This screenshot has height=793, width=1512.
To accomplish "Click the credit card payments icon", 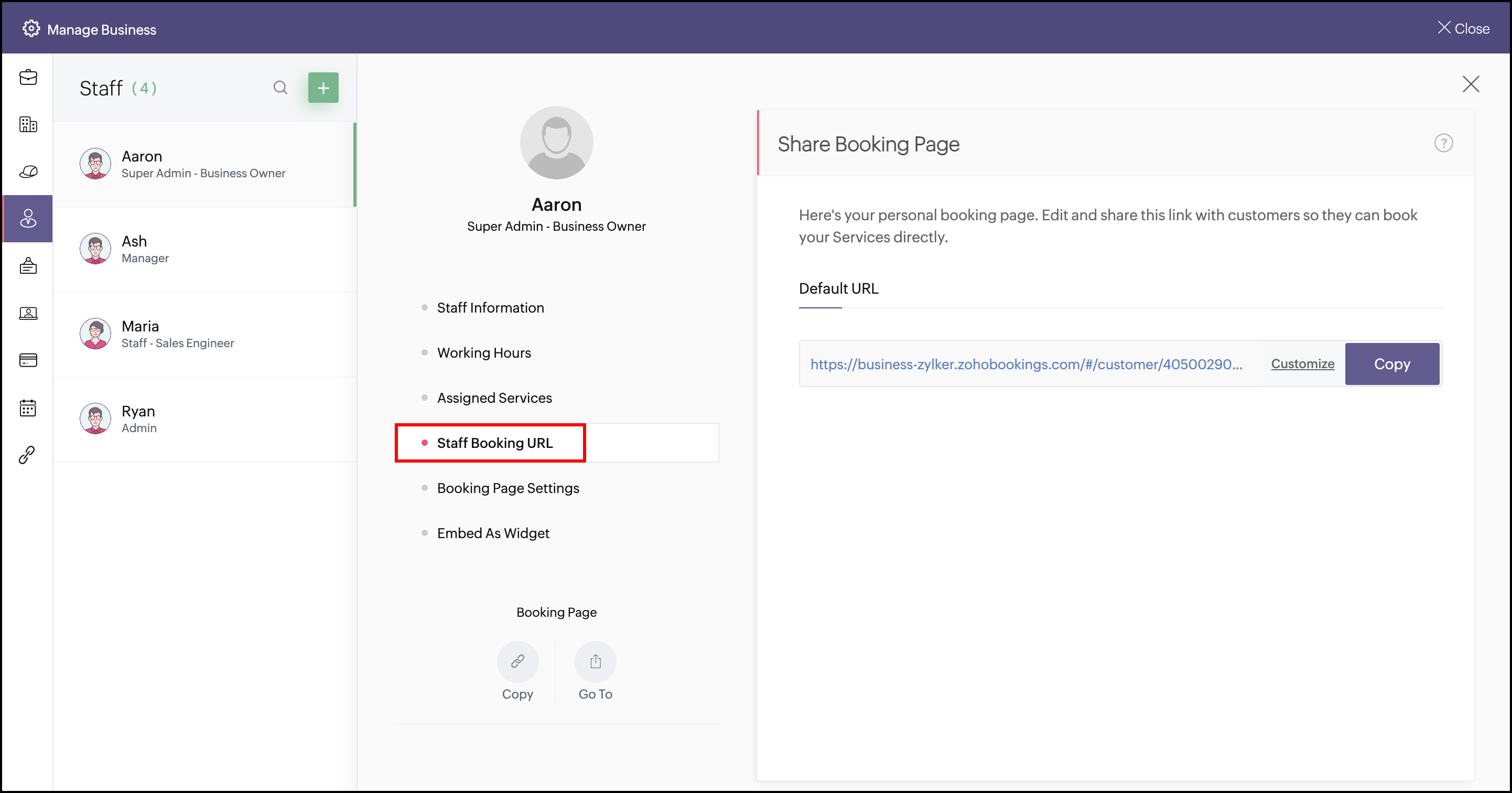I will tap(28, 360).
